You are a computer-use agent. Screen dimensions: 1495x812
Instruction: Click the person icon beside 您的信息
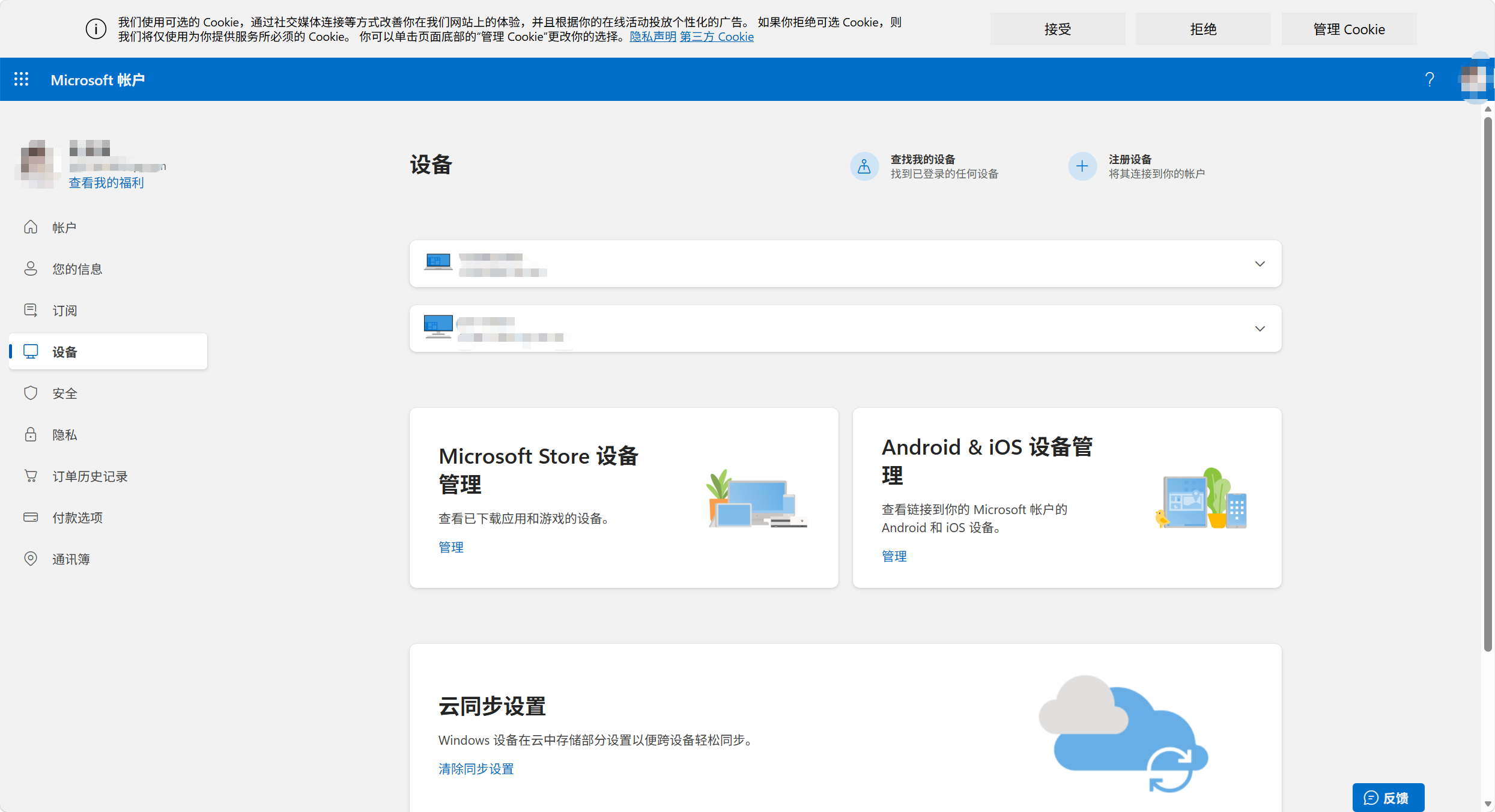tap(31, 268)
